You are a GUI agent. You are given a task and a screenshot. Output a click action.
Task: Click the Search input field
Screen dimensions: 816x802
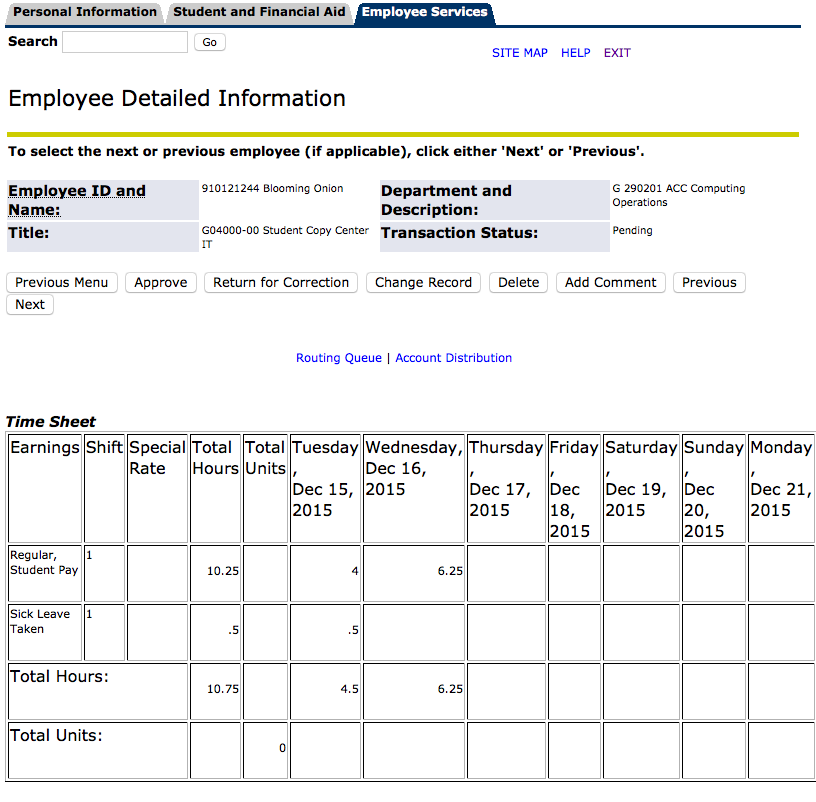click(125, 42)
